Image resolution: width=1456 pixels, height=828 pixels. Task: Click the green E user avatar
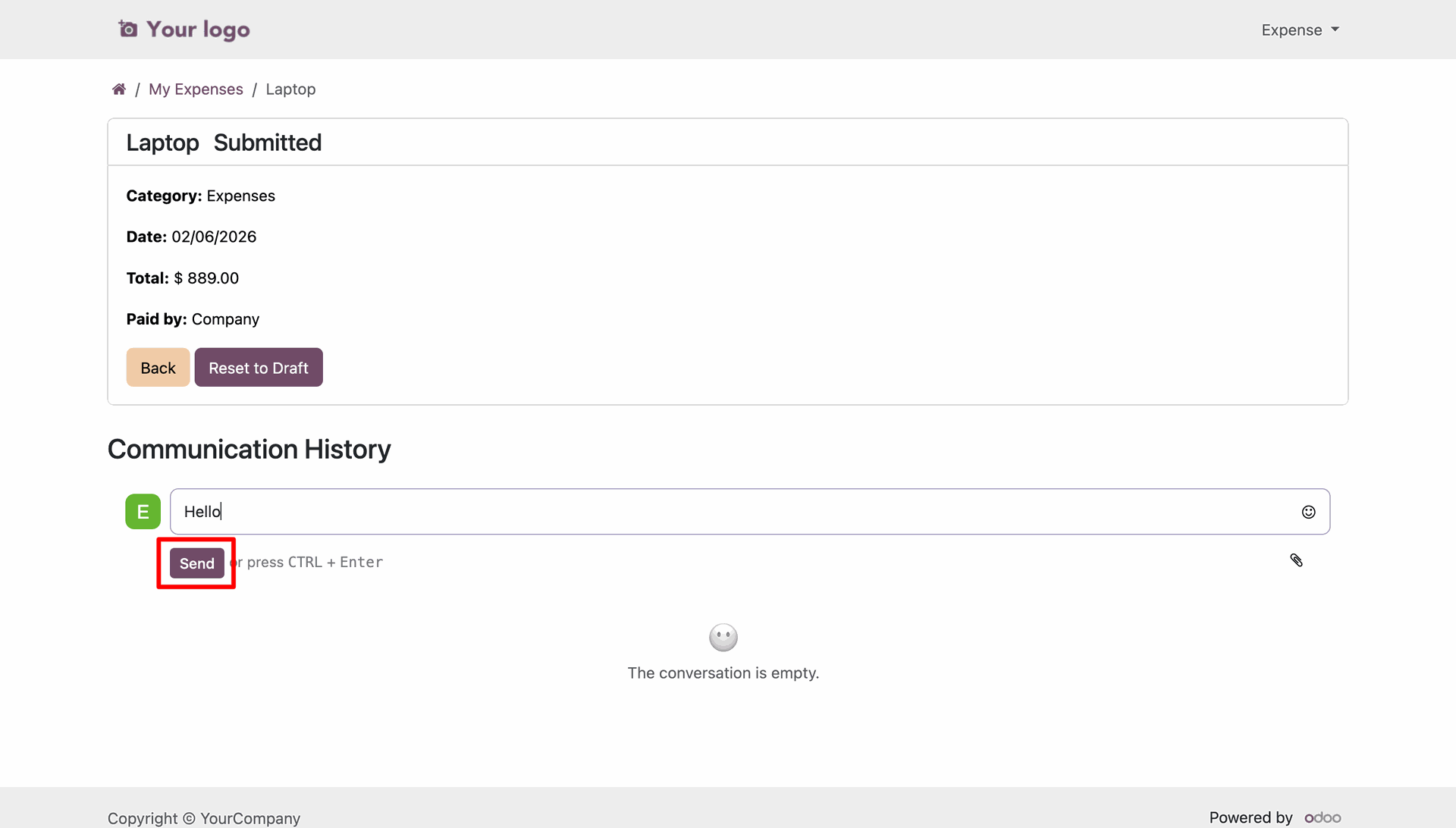coord(143,512)
